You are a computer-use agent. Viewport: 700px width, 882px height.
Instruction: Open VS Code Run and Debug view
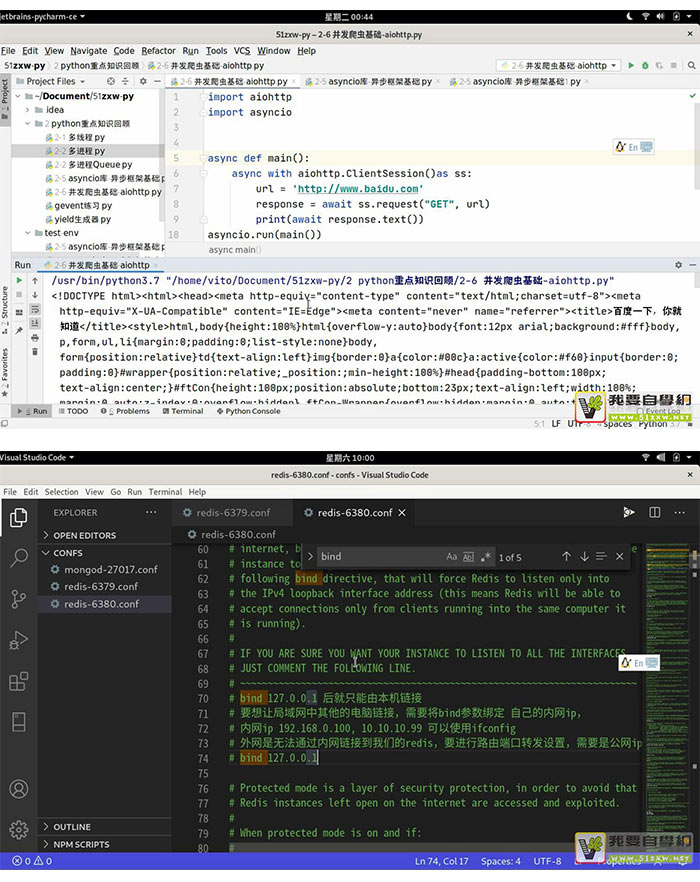point(19,640)
